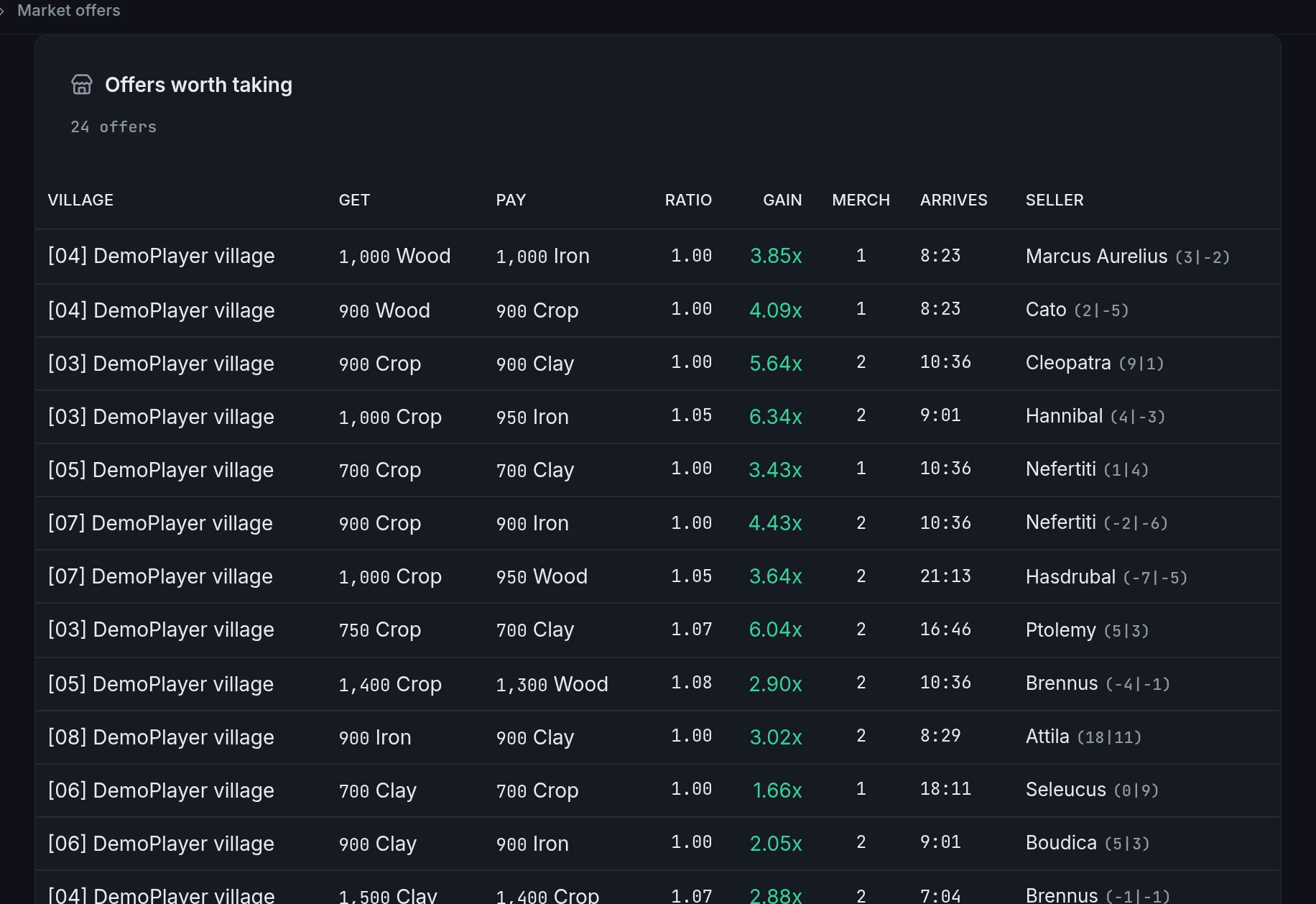Sort by the MERCH column header
The width and height of the screenshot is (1316, 904).
pyautogui.click(x=861, y=200)
